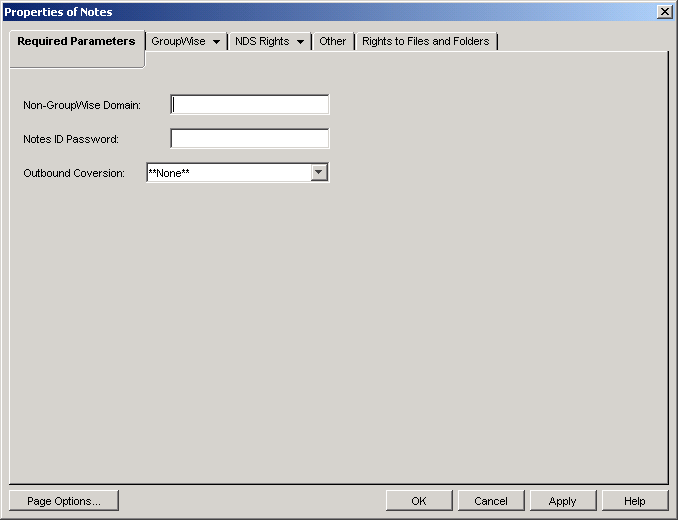Select the Other tab
Viewport: 678px width, 520px height.
click(x=333, y=41)
